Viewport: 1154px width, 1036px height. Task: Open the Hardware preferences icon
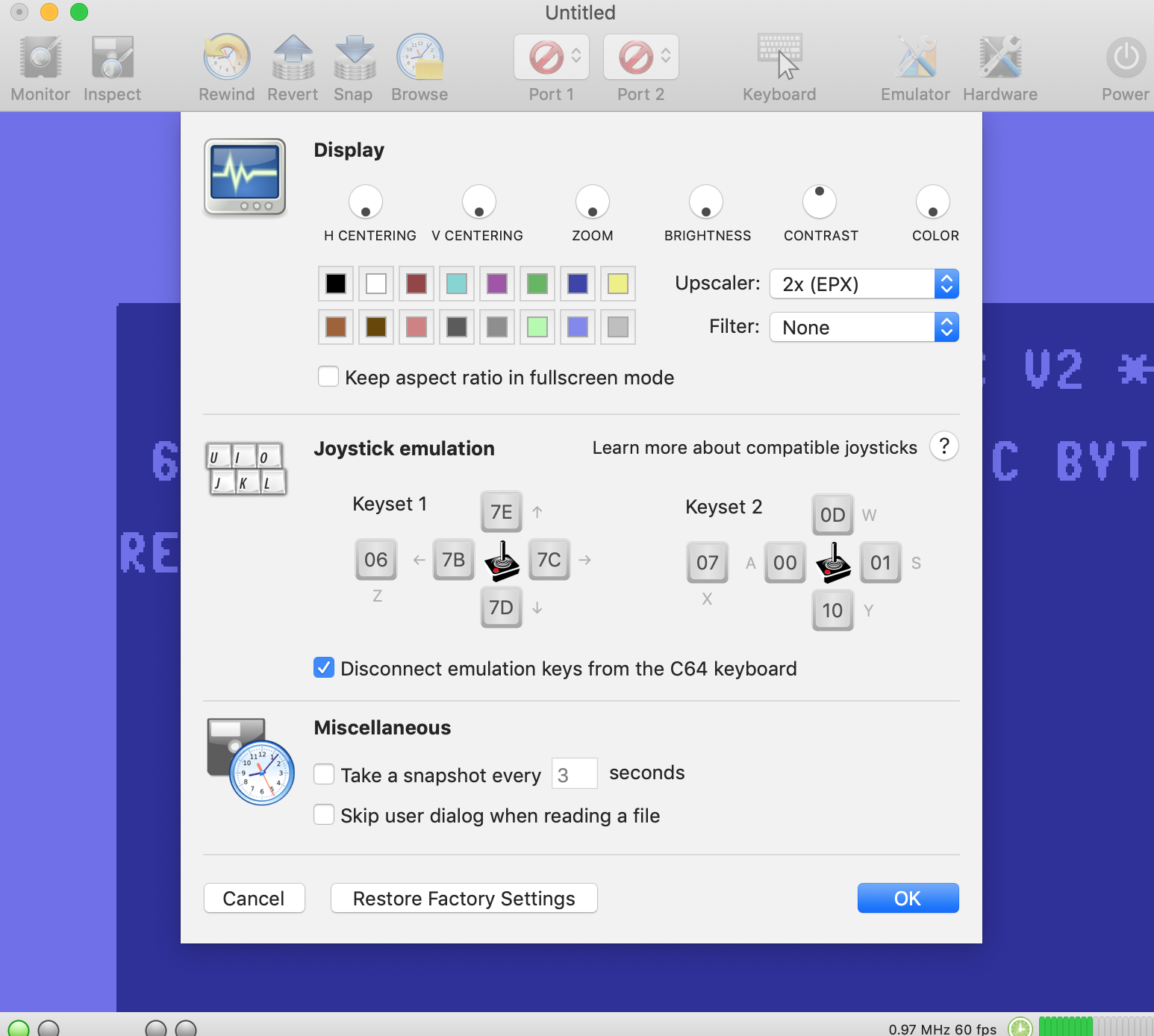1000,57
